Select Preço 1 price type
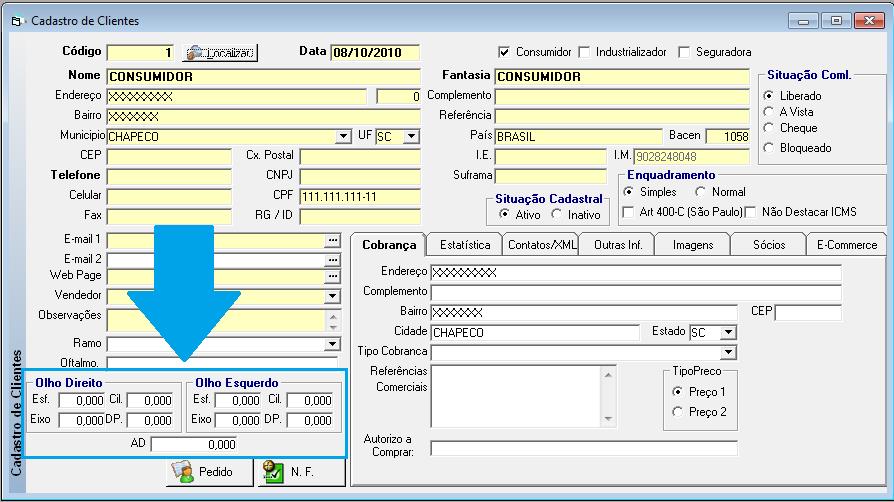 [677, 392]
